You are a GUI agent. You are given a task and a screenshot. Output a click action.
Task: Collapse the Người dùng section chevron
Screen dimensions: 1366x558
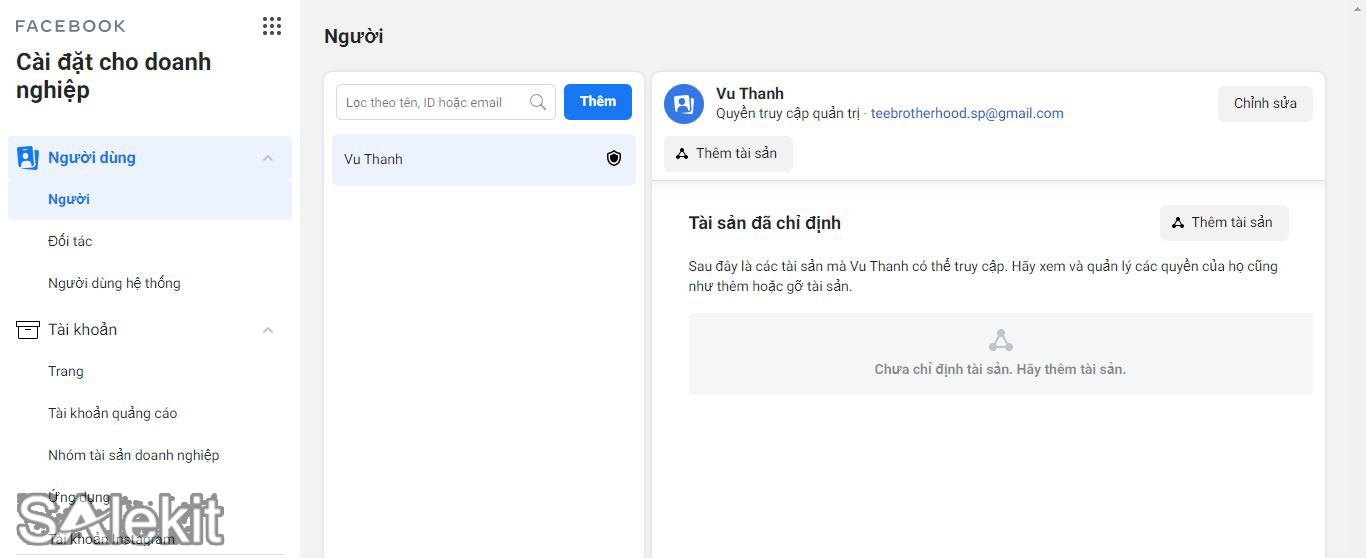coord(268,158)
